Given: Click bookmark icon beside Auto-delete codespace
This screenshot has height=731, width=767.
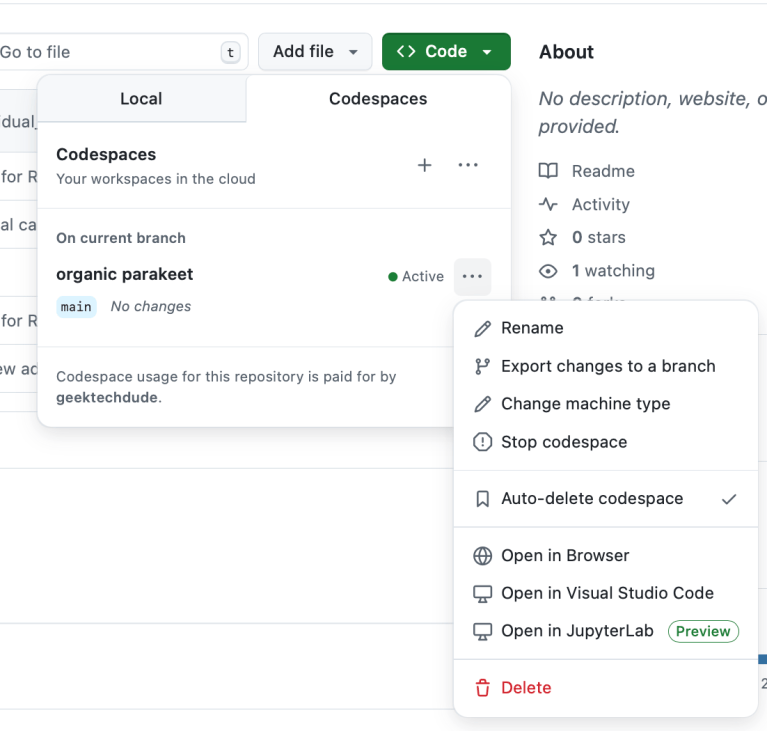Looking at the screenshot, I should [x=482, y=499].
